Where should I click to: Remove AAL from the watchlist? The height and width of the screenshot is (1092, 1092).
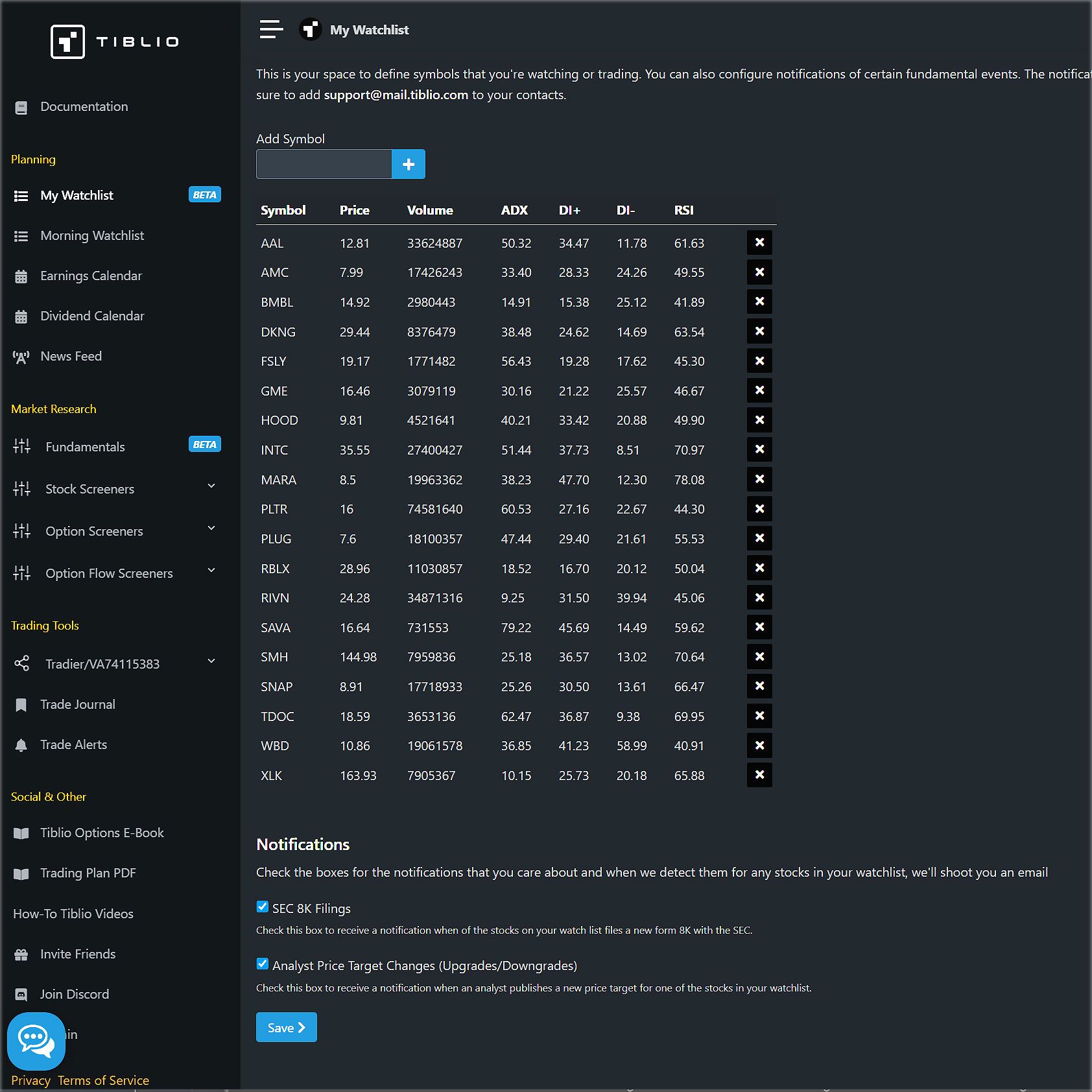[759, 243]
